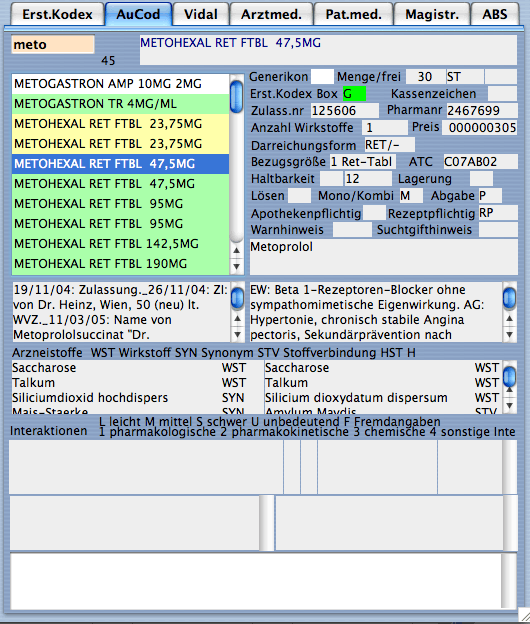The width and height of the screenshot is (530, 624).
Task: Switch to the Erst.Kodex tab
Action: click(57, 14)
